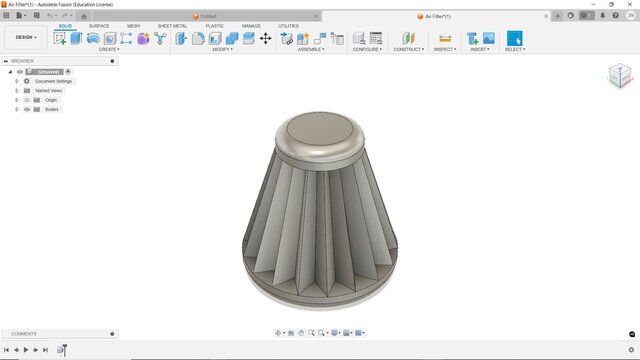Select the Measure tool
640x360 pixels.
tap(445, 39)
